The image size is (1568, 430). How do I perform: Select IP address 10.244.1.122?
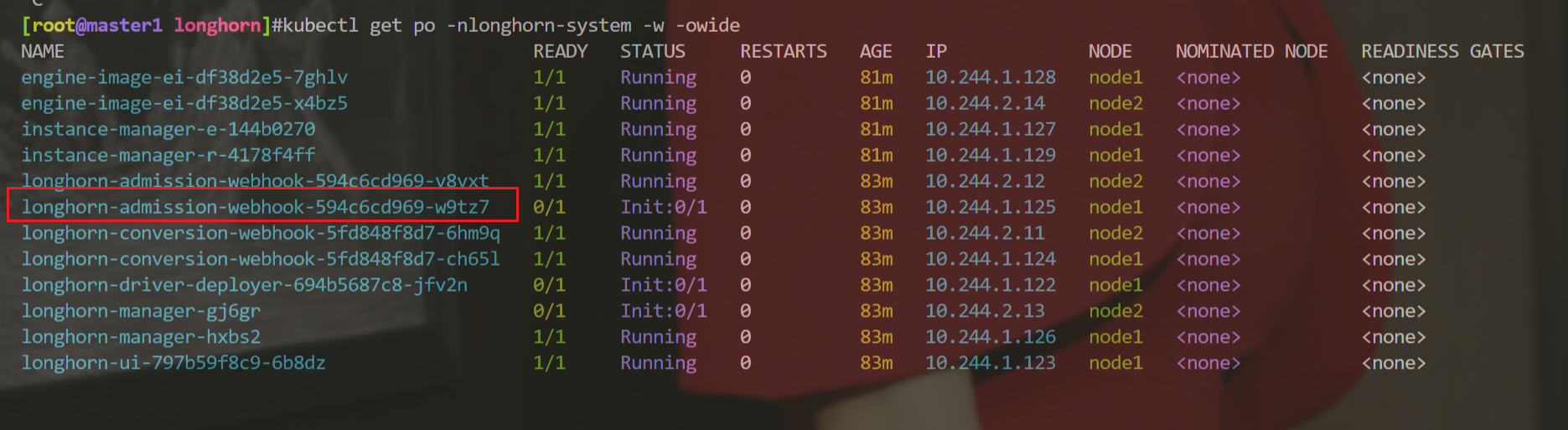point(991,286)
